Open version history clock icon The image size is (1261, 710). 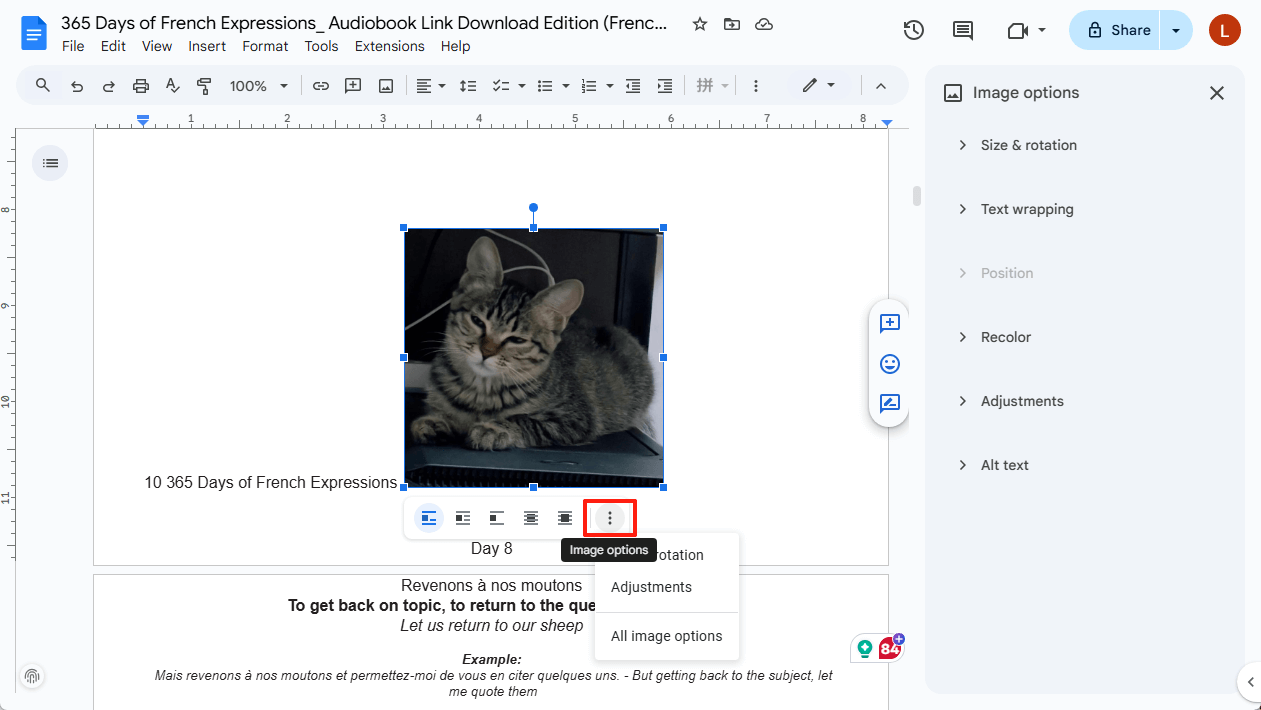913,30
